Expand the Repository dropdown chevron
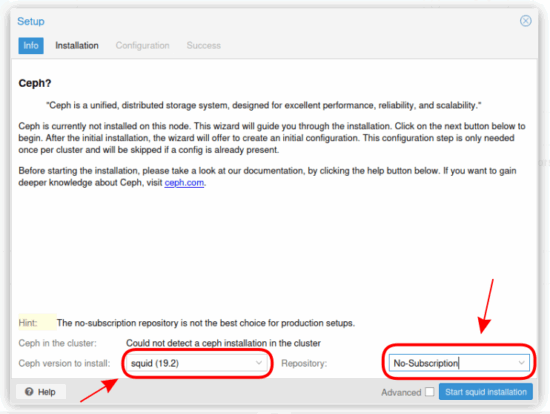This screenshot has width=550, height=414. [x=522, y=363]
